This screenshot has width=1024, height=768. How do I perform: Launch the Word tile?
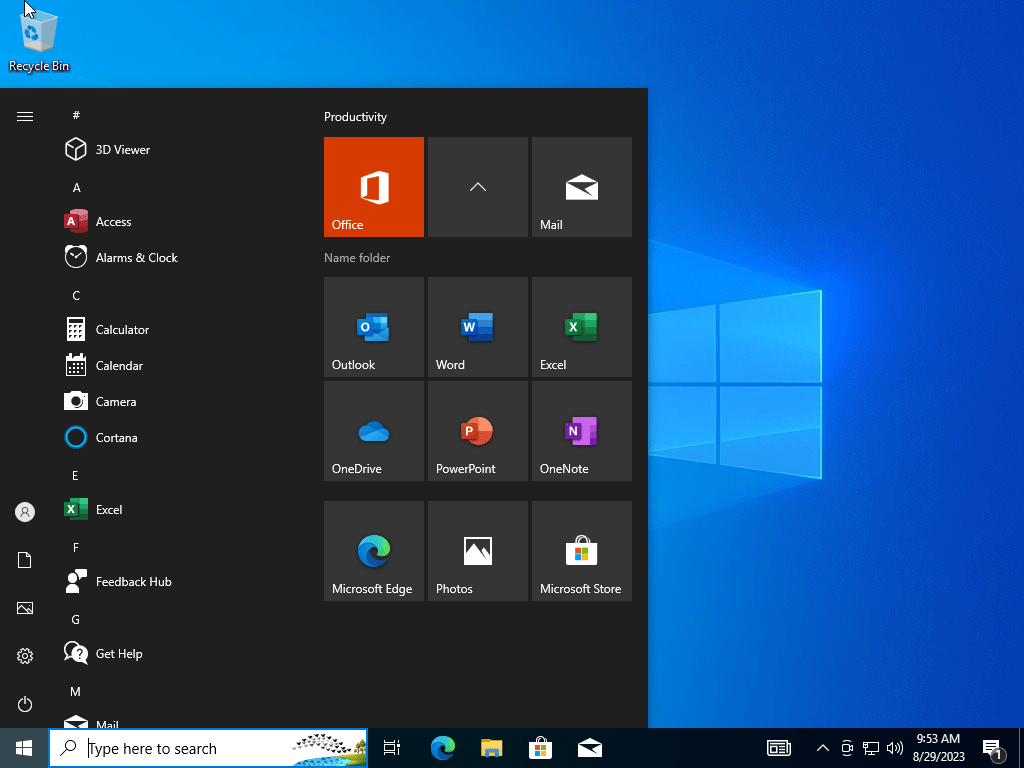click(477, 327)
